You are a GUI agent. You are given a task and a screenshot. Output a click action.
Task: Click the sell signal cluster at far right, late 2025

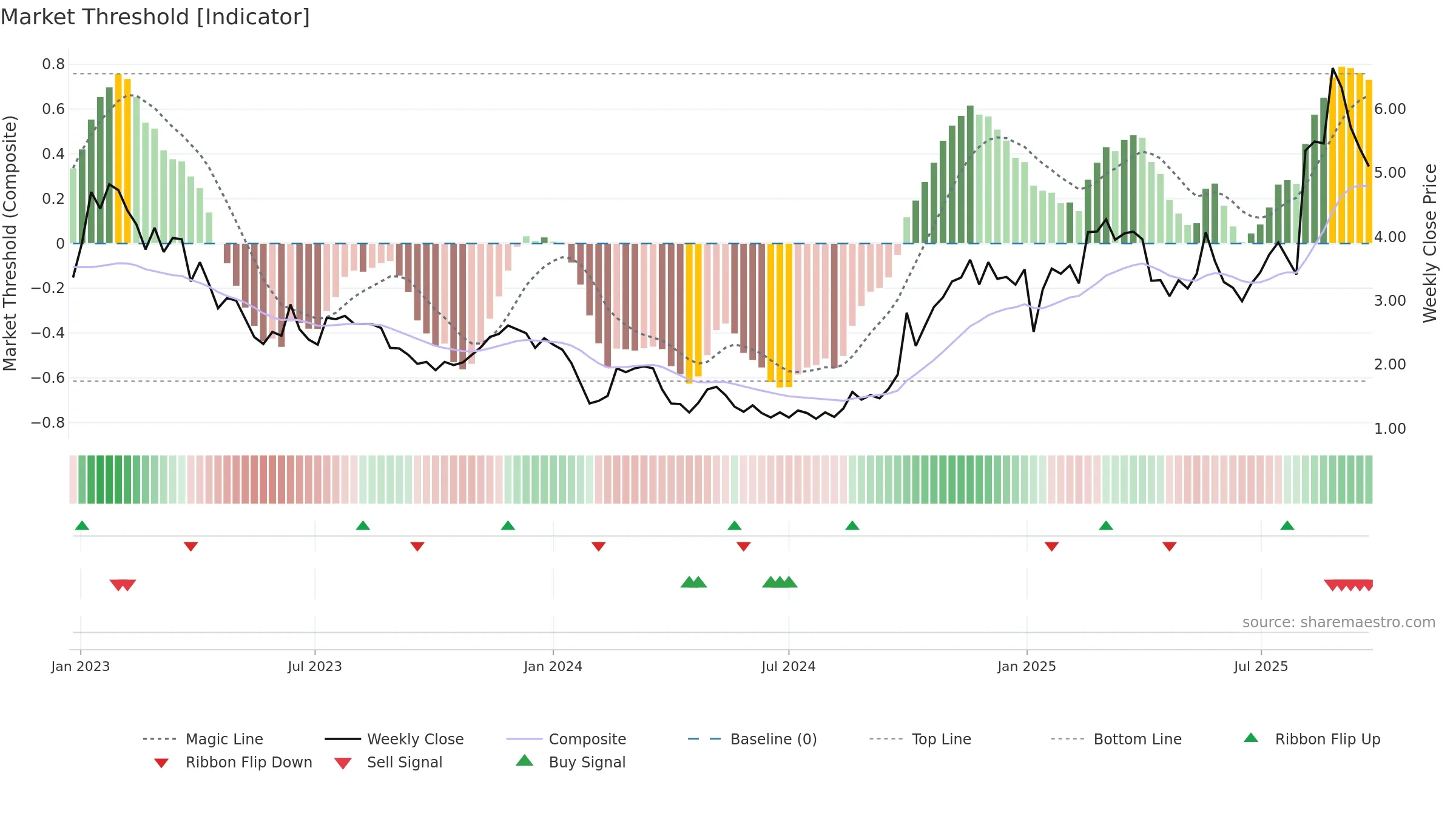pos(1349,585)
